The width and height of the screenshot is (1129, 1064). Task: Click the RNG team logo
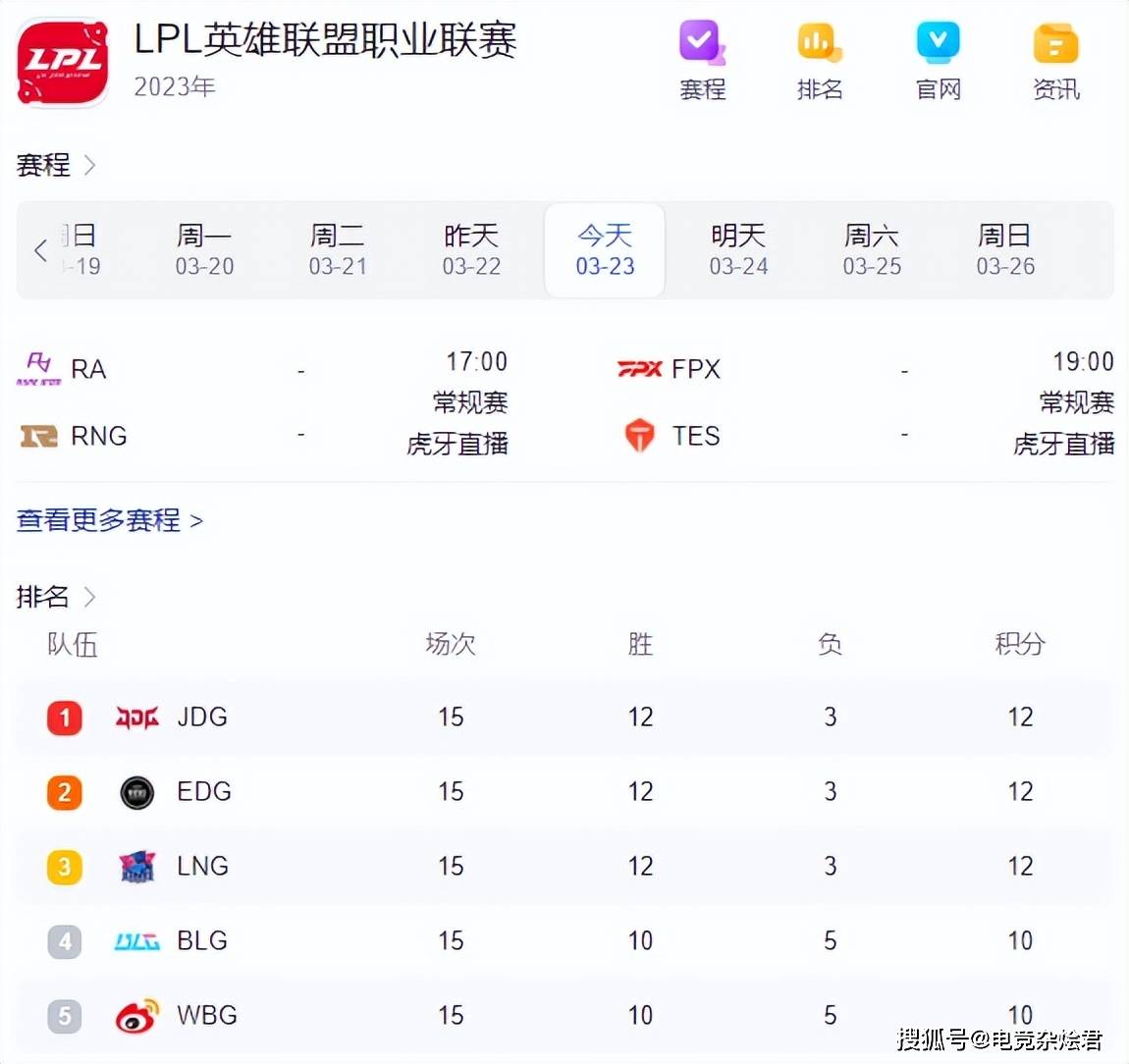tap(39, 436)
